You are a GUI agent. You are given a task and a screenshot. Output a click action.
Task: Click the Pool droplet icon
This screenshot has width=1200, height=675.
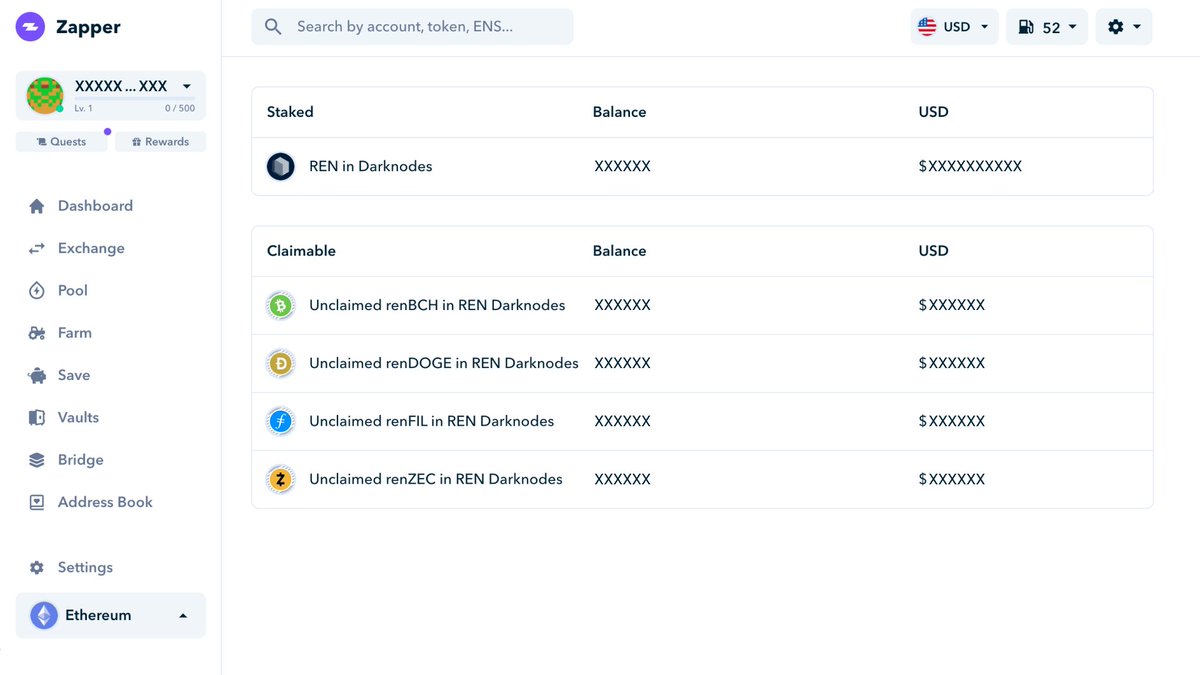[37, 291]
